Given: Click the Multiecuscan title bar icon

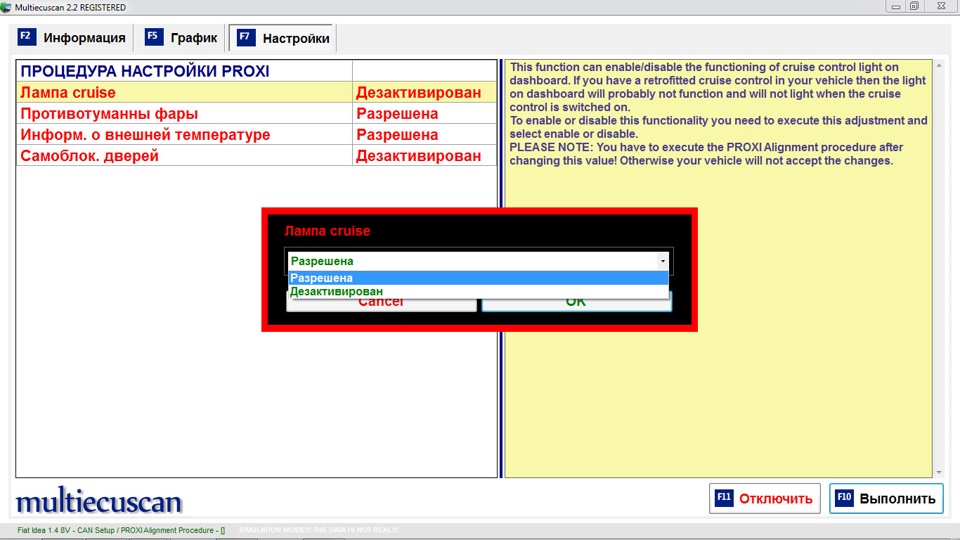Looking at the screenshot, I should click(x=6, y=7).
